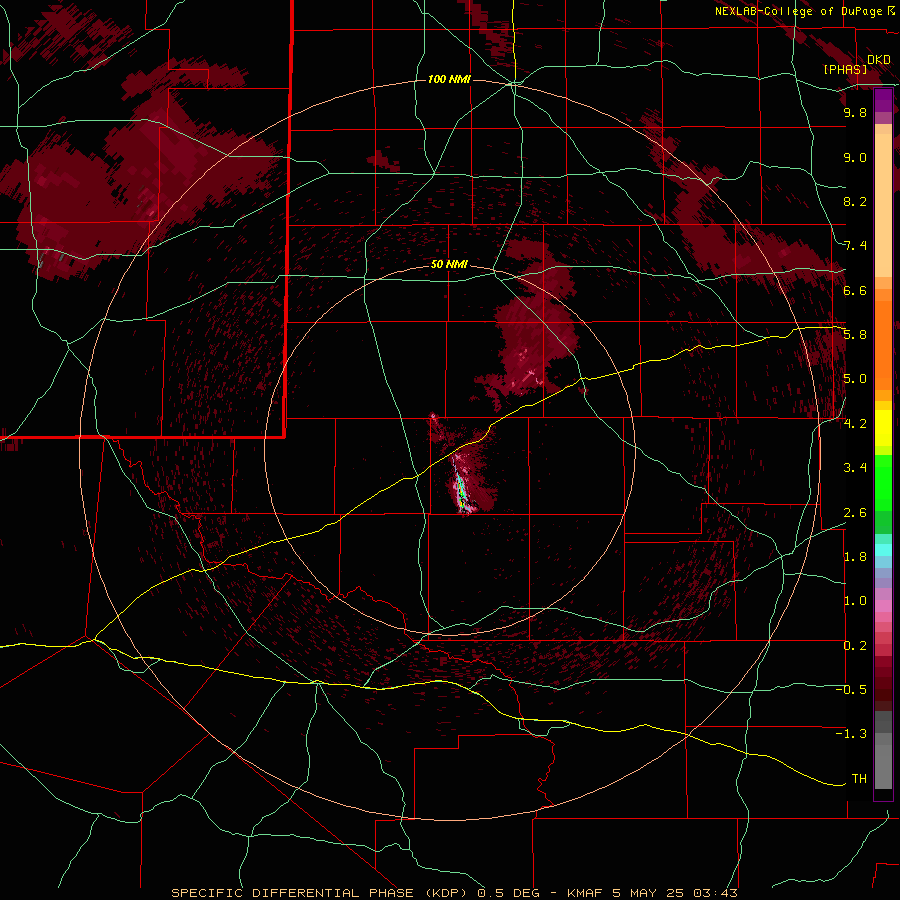The width and height of the screenshot is (900, 900).
Task: Click the 6.6 value on the color scale
Action: 855,290
